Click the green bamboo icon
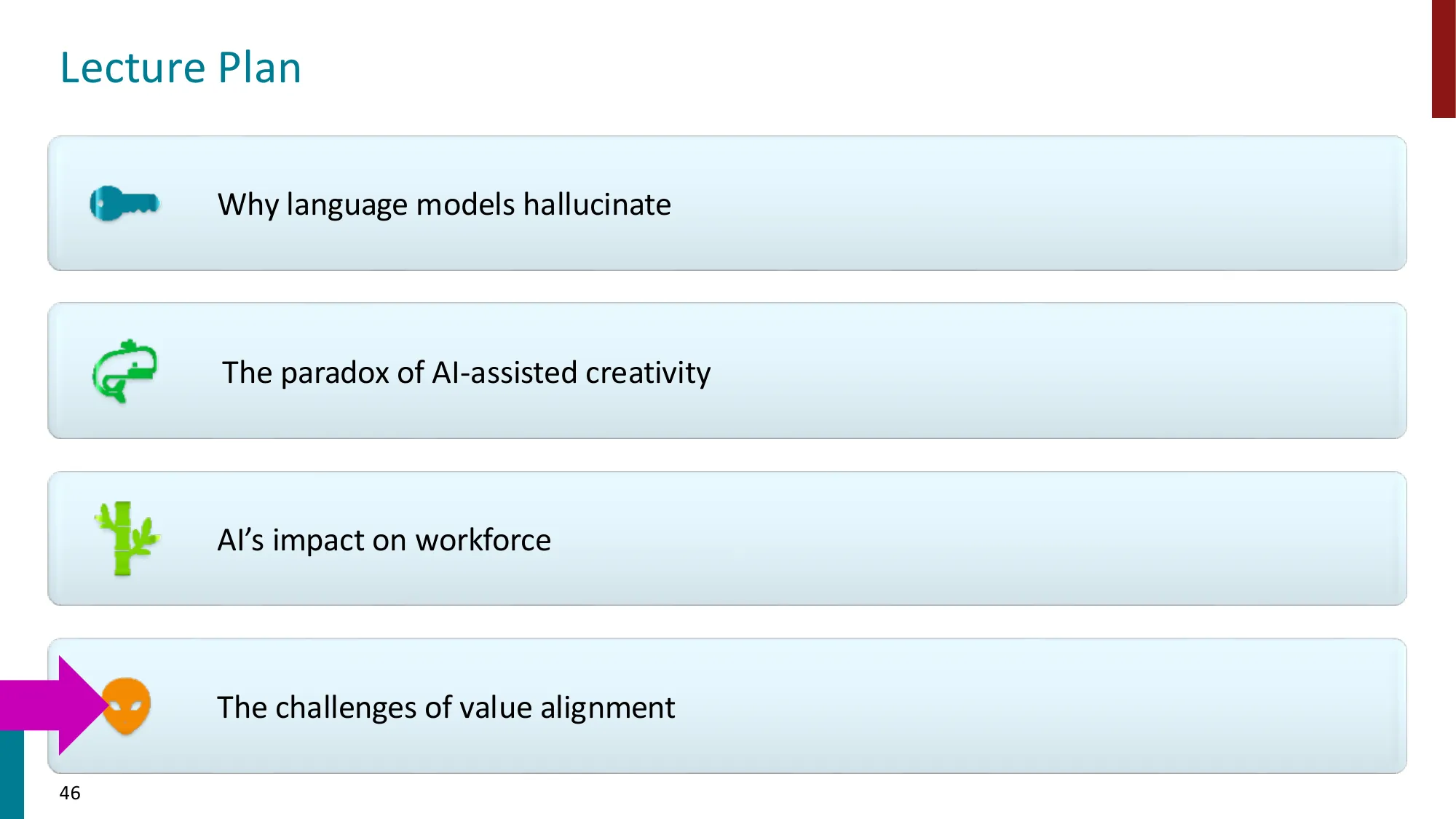1456x819 pixels. point(126,539)
